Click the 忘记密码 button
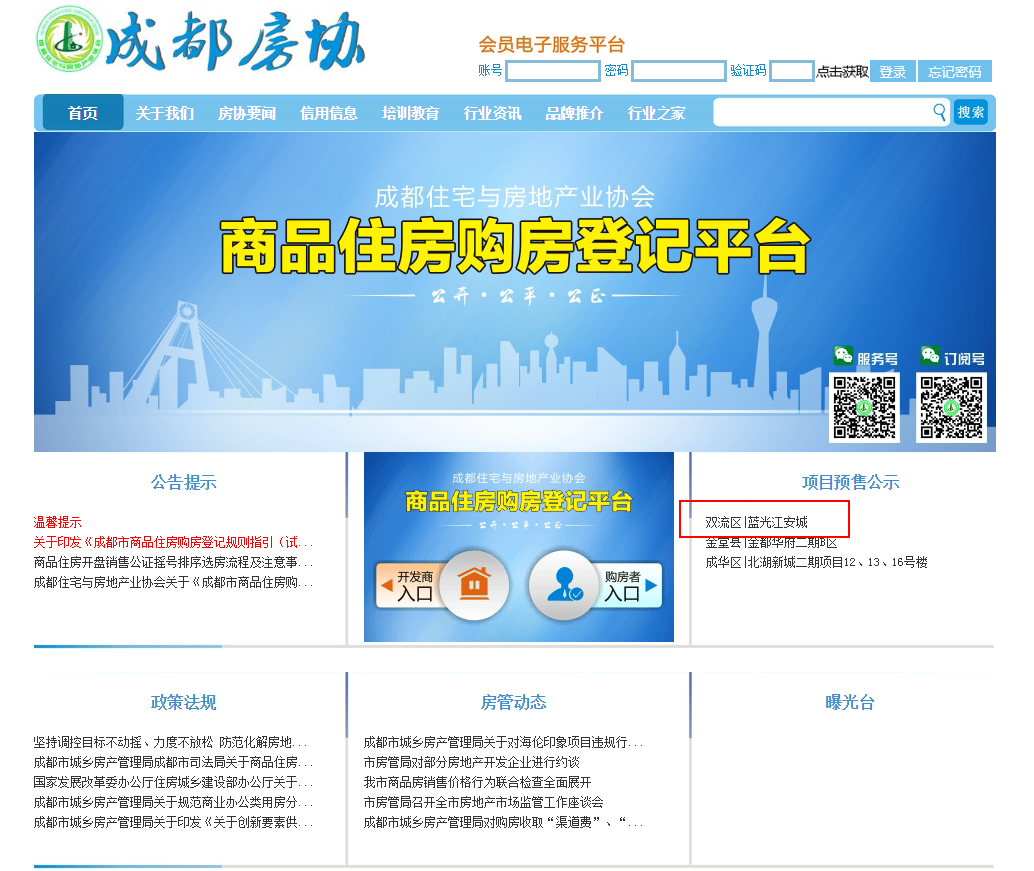Viewport: 1034px width, 871px height. tap(955, 71)
